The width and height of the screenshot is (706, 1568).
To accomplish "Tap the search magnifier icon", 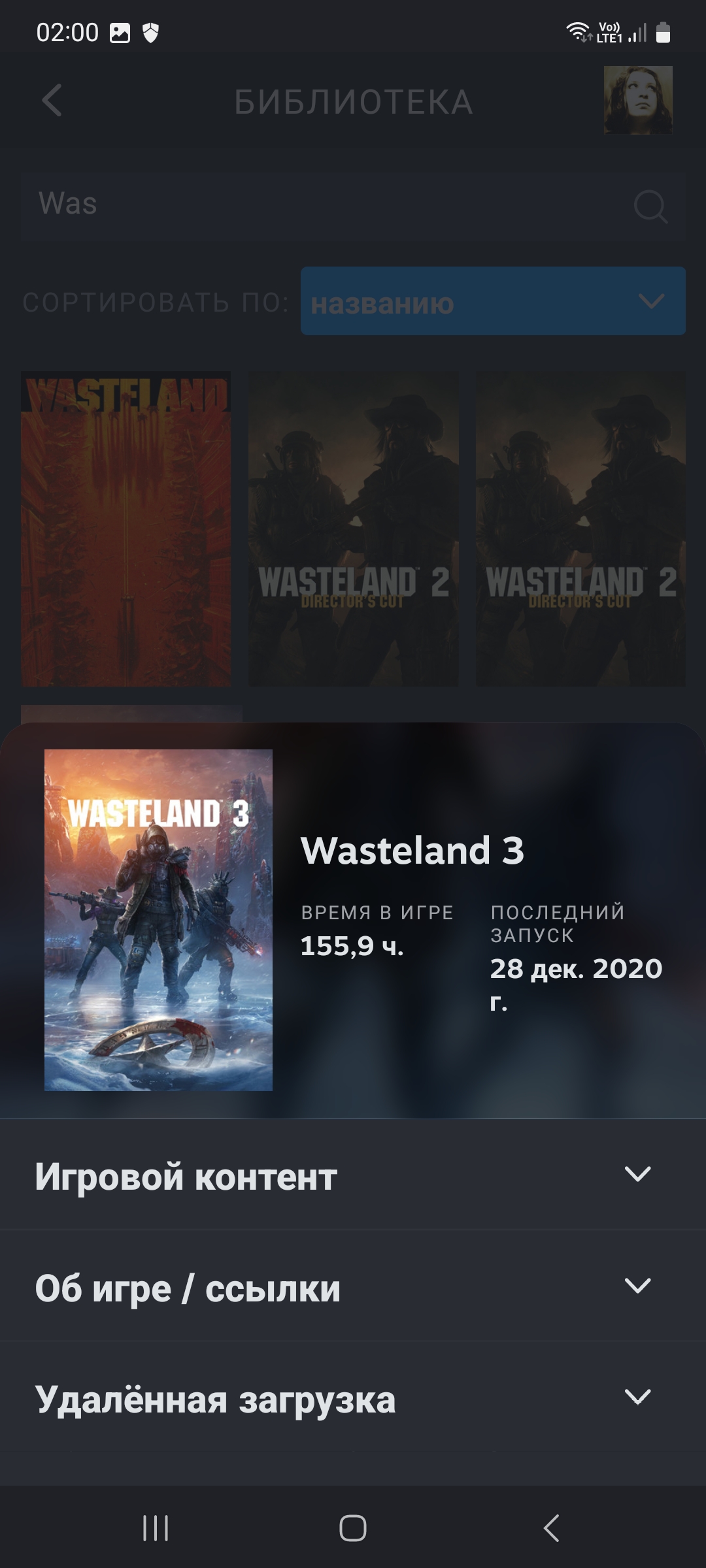I will tap(650, 206).
